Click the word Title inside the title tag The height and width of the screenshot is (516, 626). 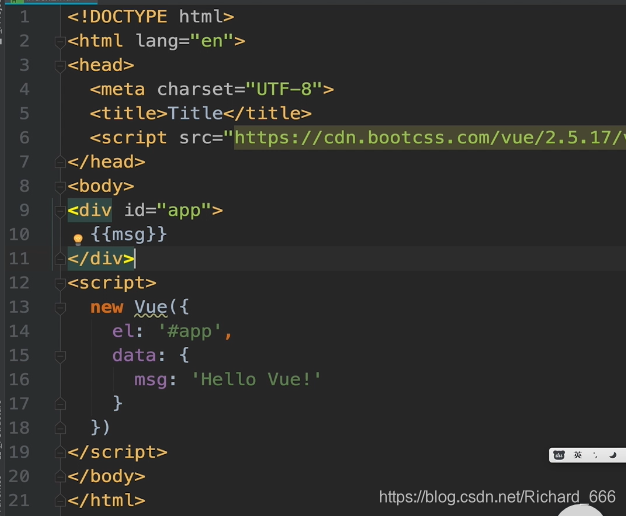(x=195, y=113)
